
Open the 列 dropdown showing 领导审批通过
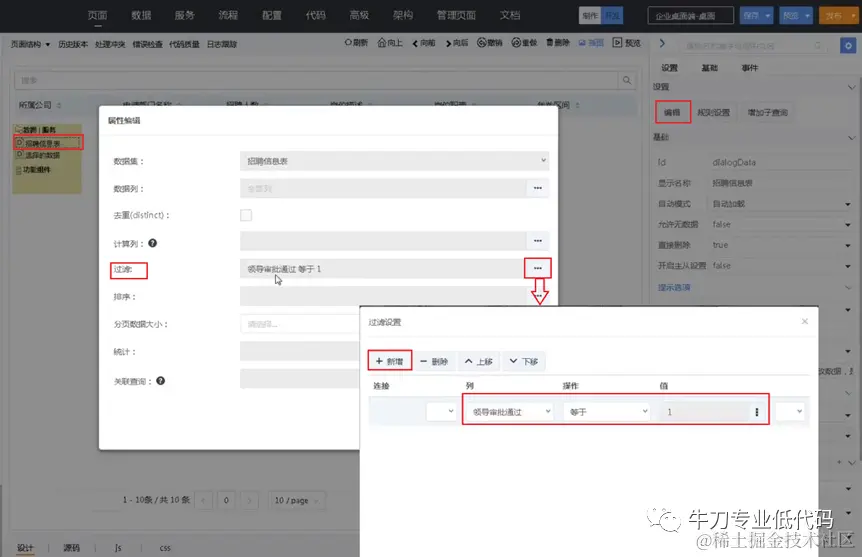[x=509, y=412]
